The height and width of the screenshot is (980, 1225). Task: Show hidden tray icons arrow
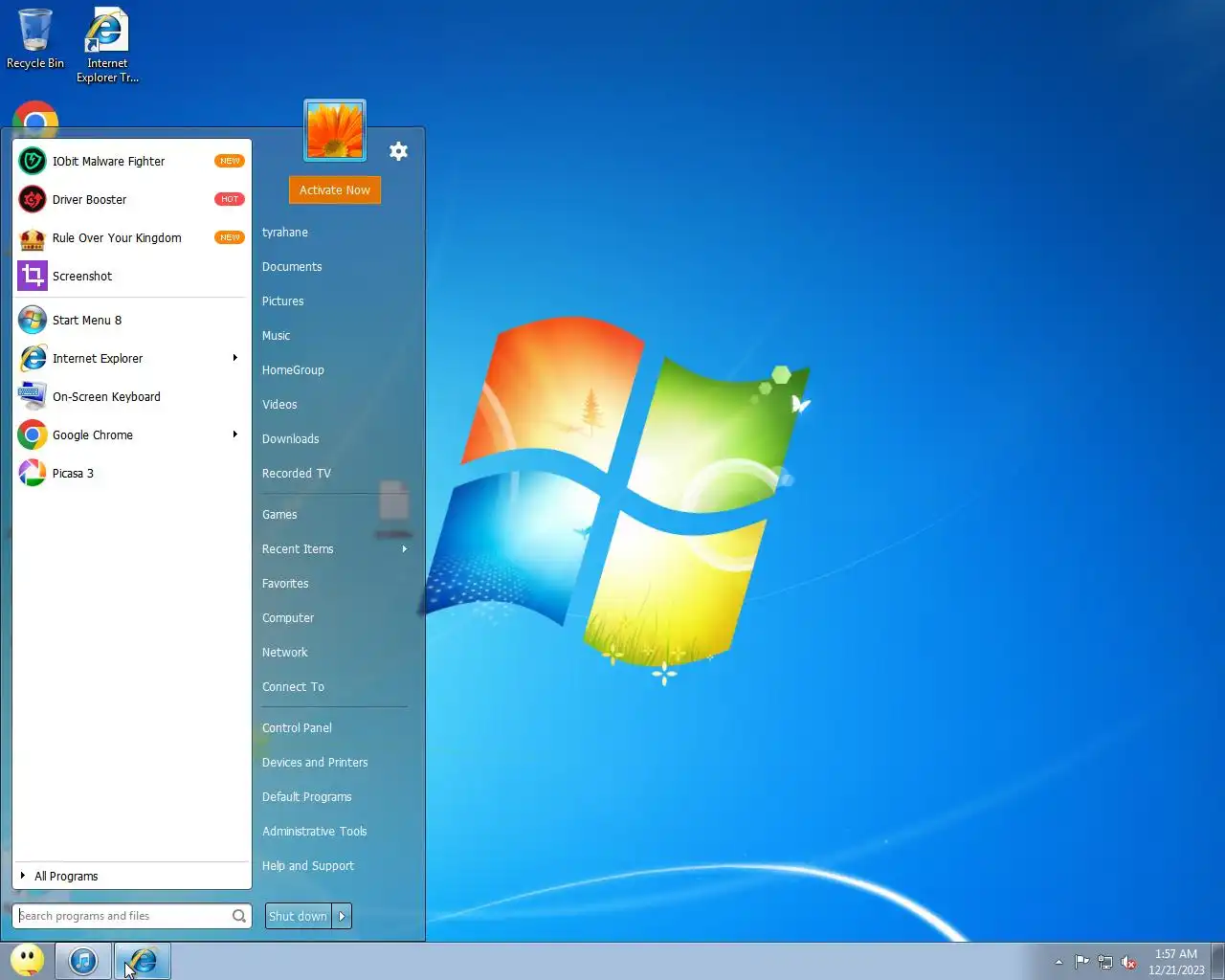point(1058,962)
